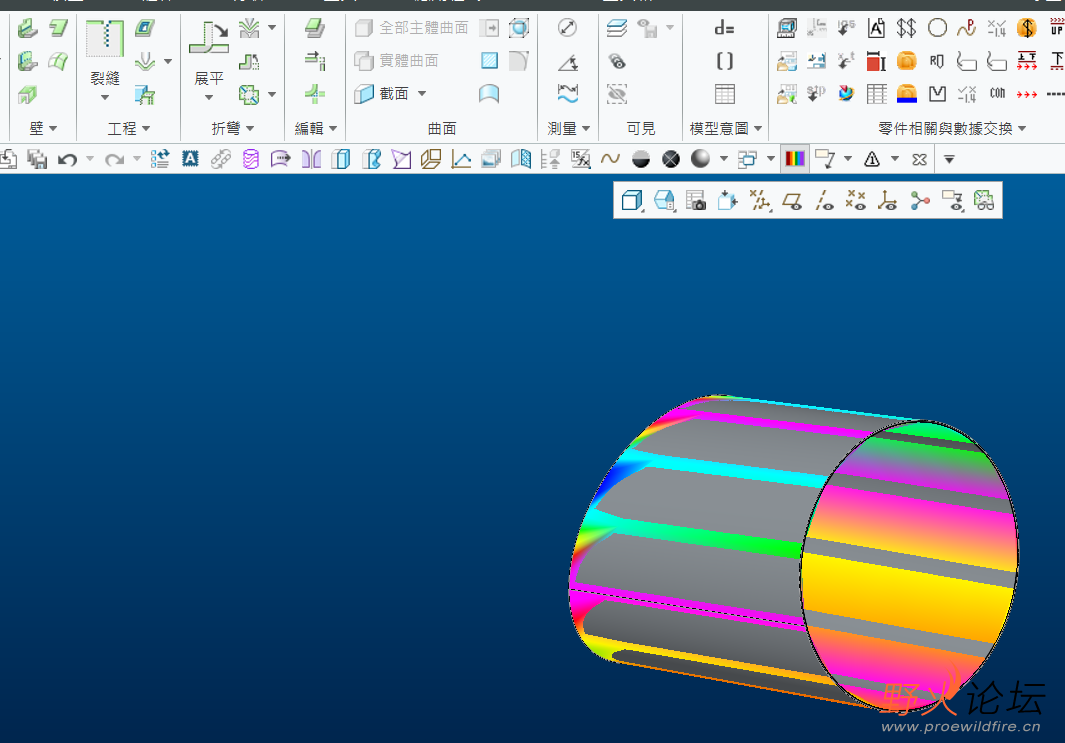Click the 'con' icon in the ribbon

pyautogui.click(x=997, y=94)
